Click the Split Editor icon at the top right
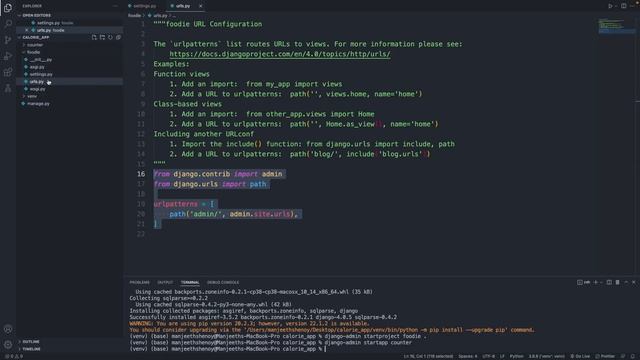This screenshot has height=360, width=640. click(x=624, y=6)
